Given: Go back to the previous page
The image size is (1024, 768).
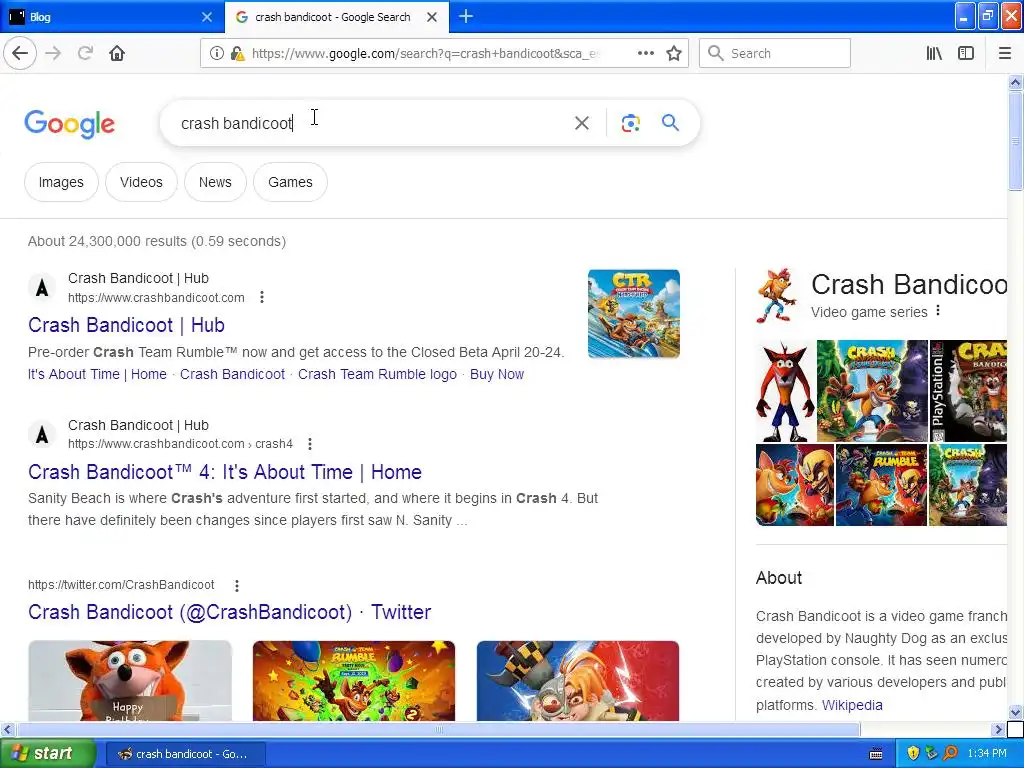Looking at the screenshot, I should [x=20, y=53].
